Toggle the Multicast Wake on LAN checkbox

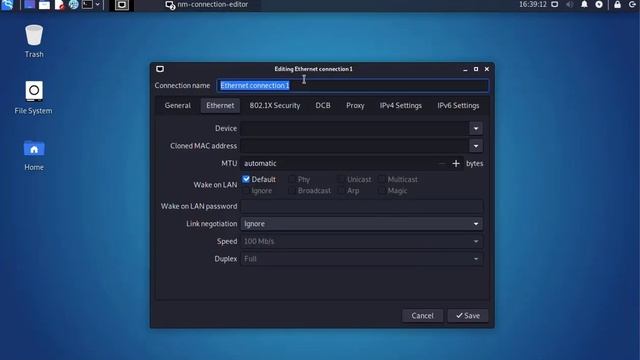point(382,179)
